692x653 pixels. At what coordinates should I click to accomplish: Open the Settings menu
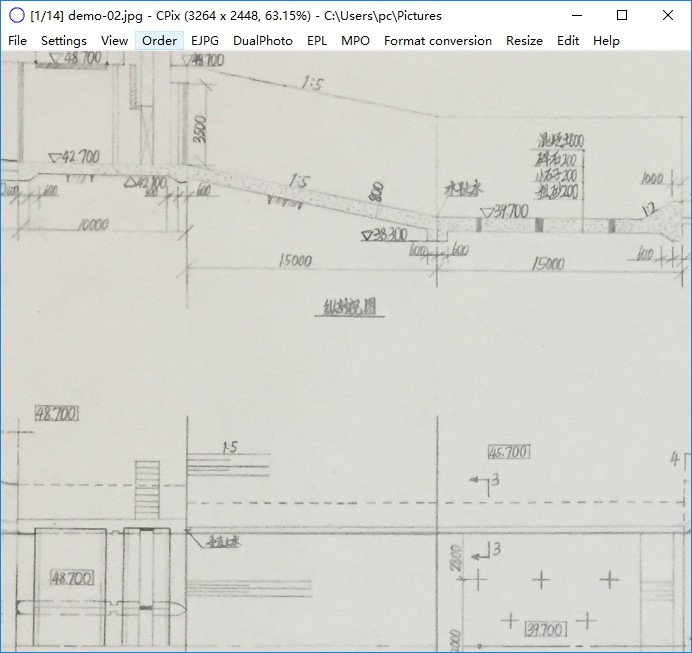point(64,41)
